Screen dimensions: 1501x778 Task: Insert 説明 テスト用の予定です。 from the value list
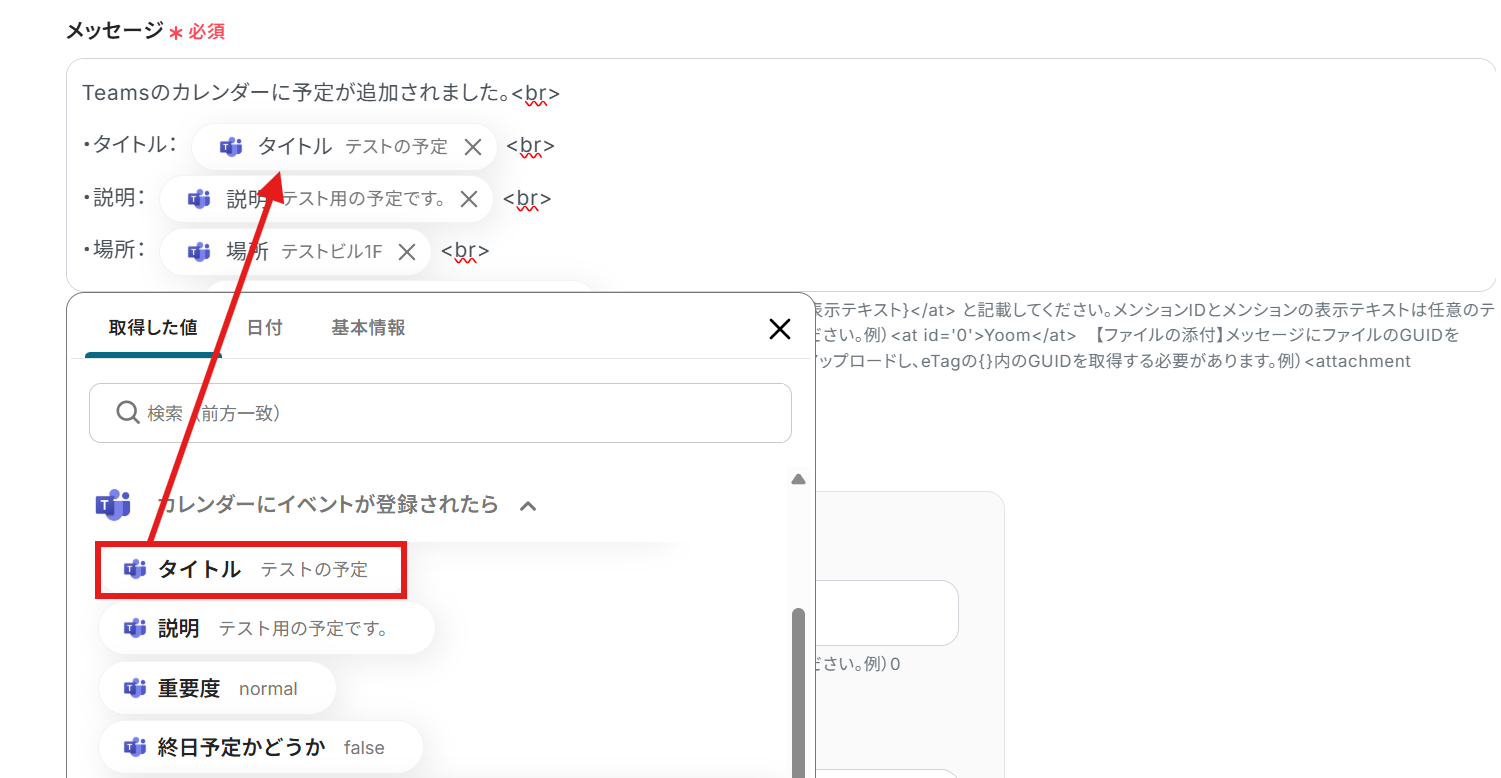point(266,629)
